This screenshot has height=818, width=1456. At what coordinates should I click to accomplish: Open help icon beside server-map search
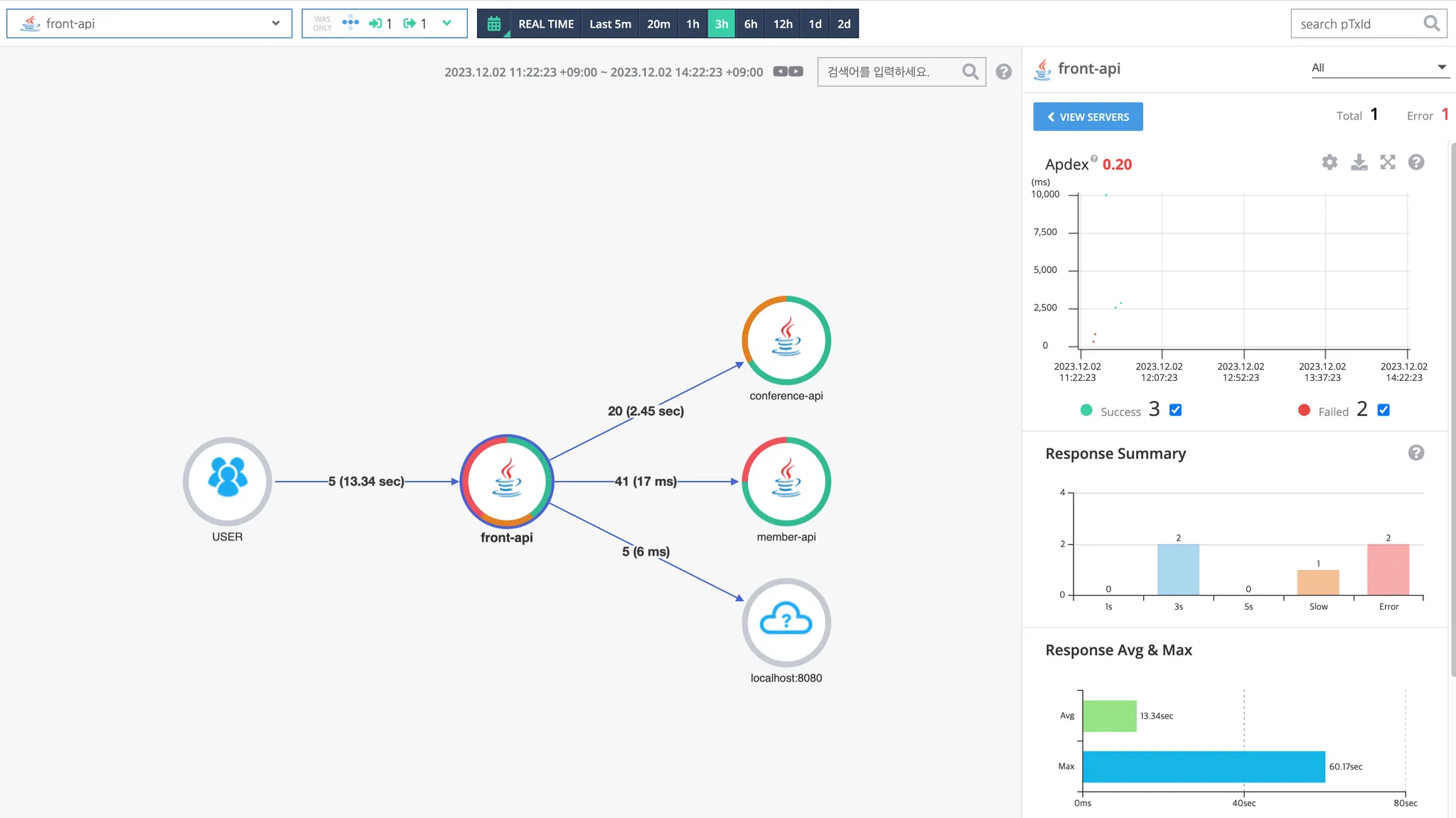coord(1003,72)
